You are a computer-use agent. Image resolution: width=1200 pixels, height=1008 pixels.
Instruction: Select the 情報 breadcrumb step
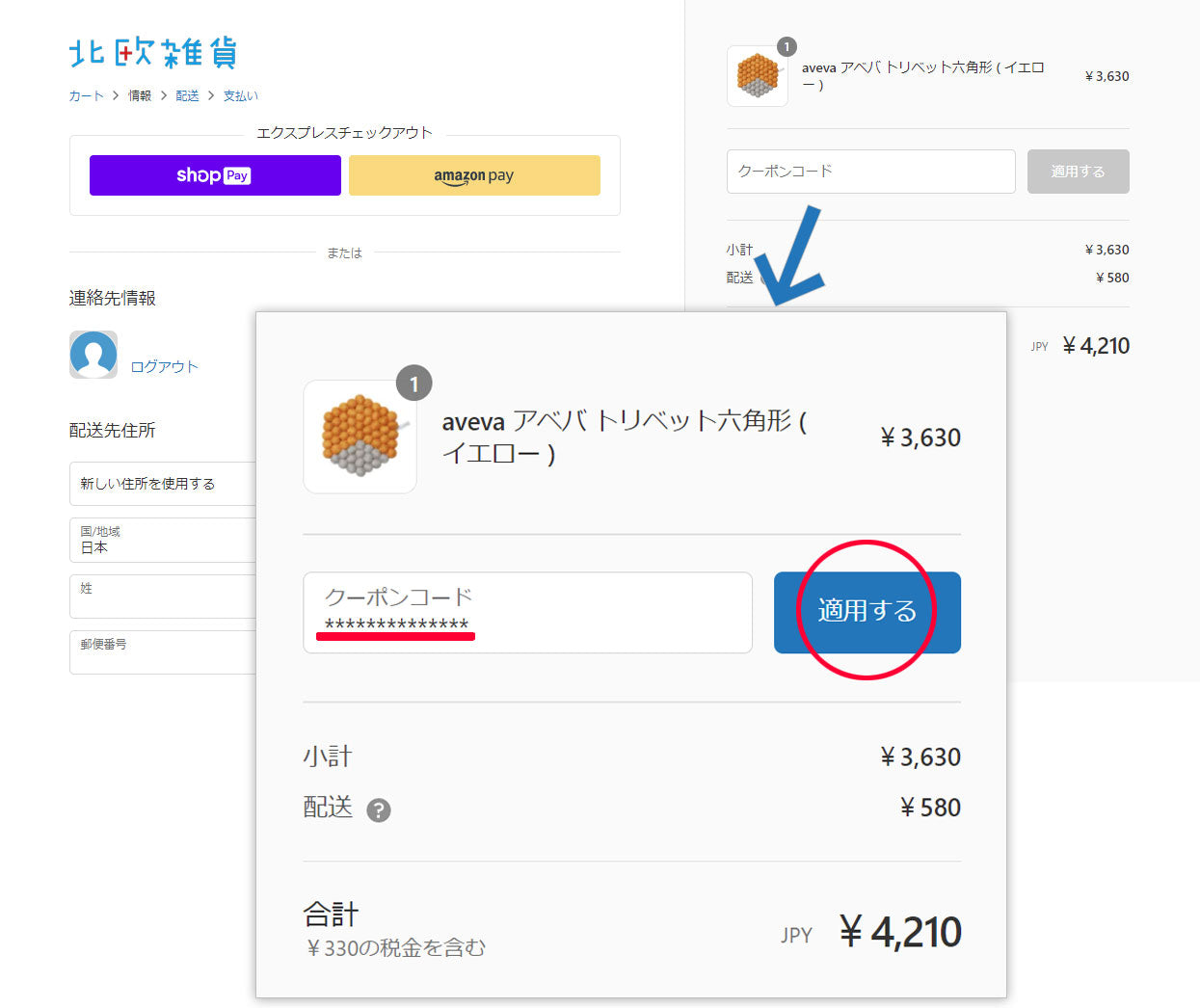(x=140, y=95)
